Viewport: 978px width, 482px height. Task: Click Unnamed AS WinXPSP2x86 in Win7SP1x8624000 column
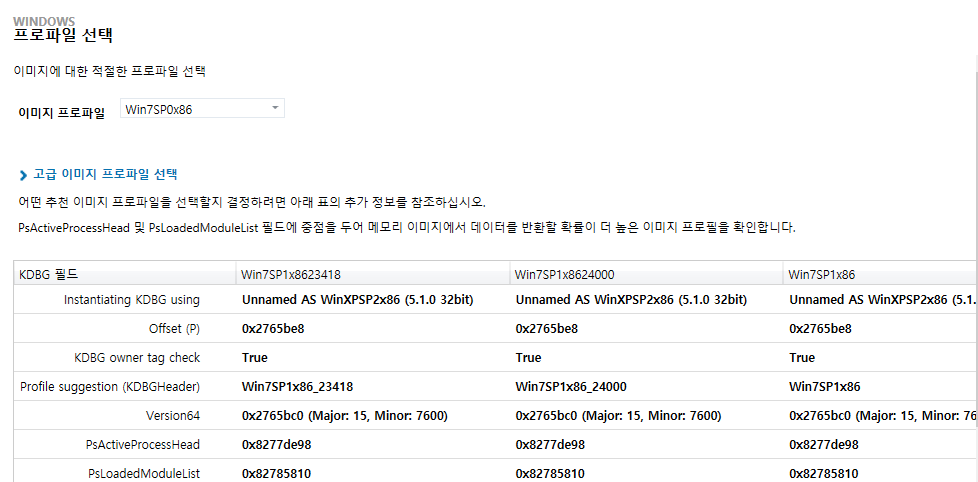click(x=632, y=300)
